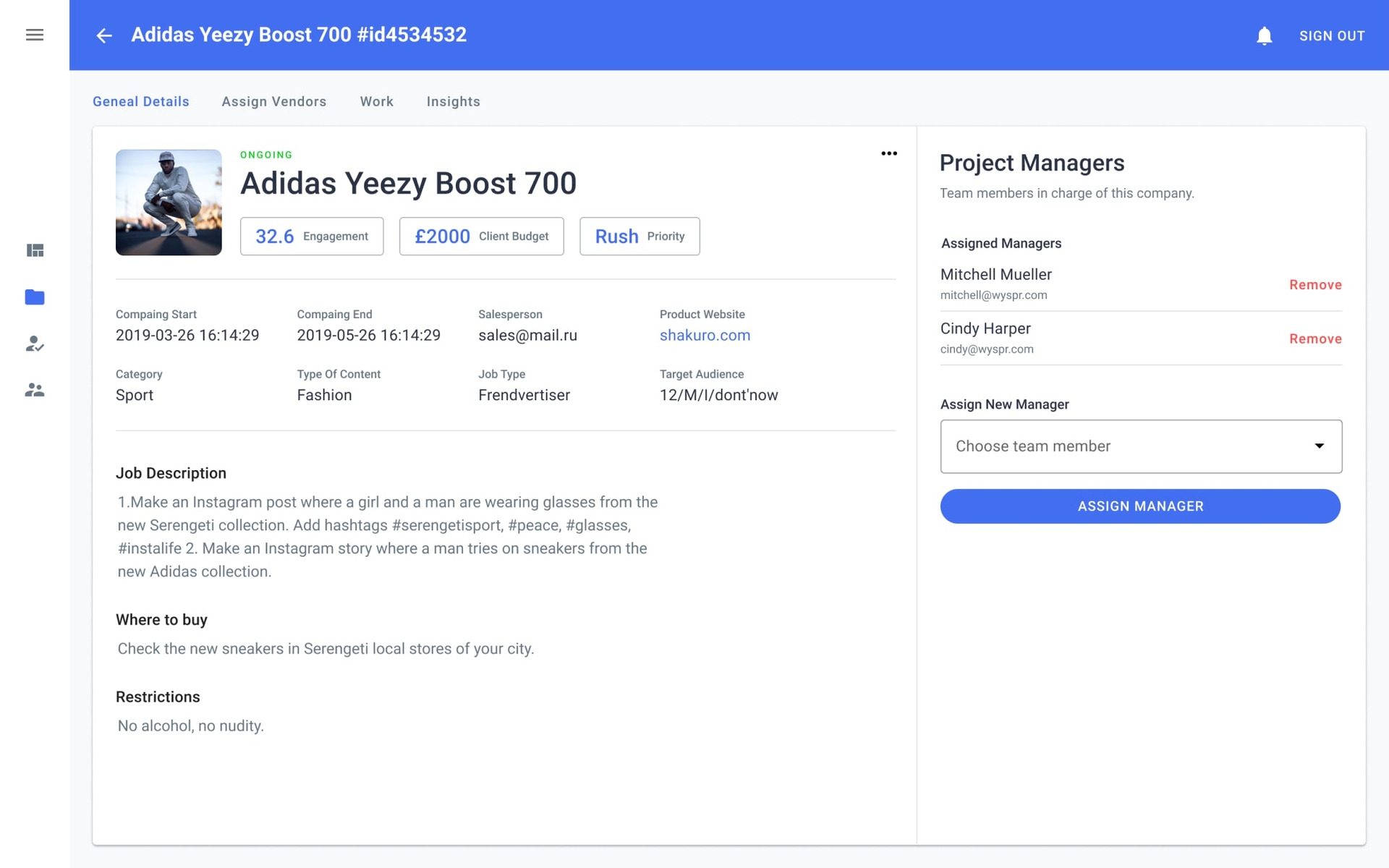Click the Frendvertiser job type value
Viewport: 1389px width, 868px height.
[524, 395]
